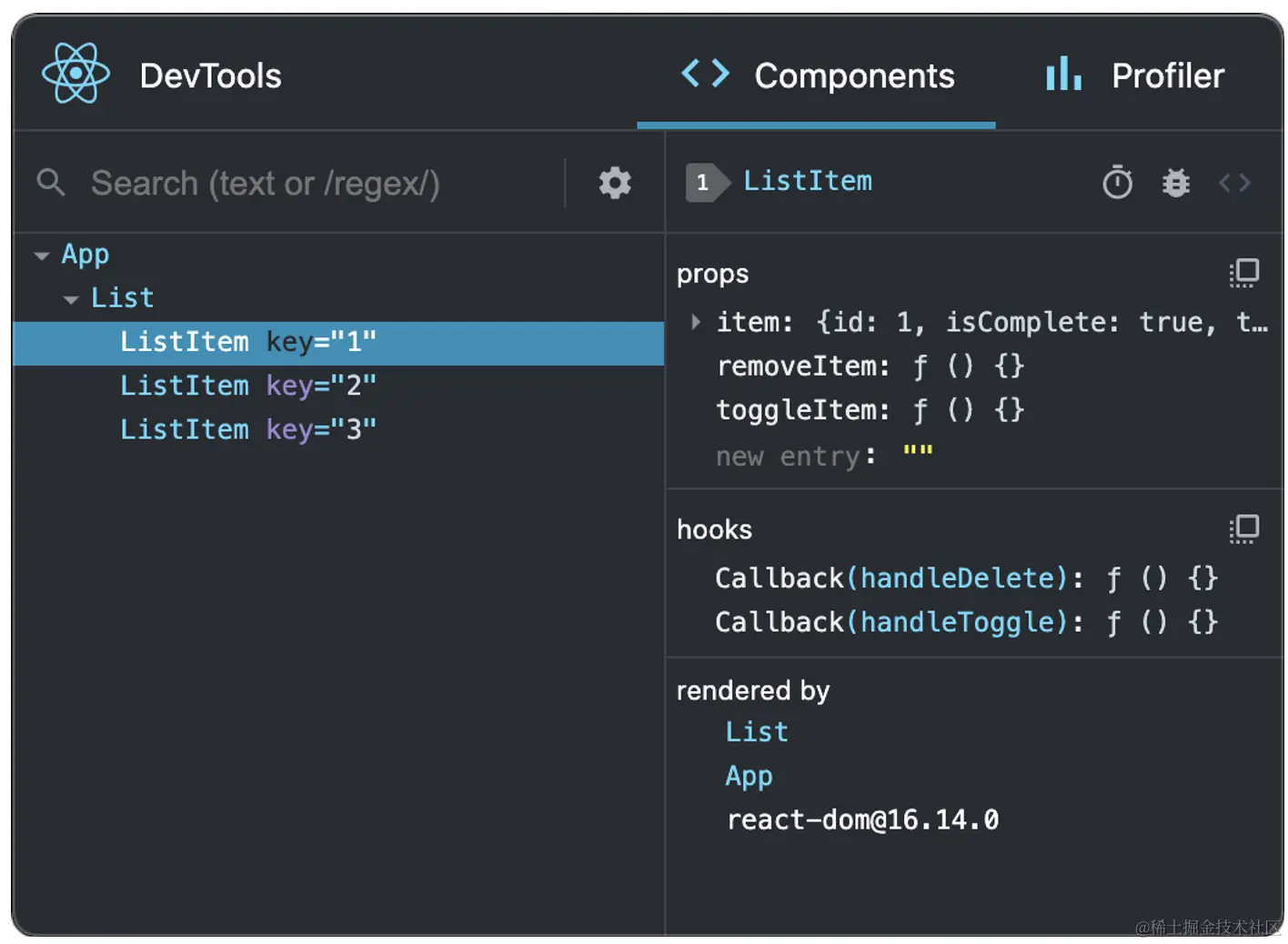Switch to the Profiler tab
The width and height of the screenshot is (1288, 944).
1135,75
